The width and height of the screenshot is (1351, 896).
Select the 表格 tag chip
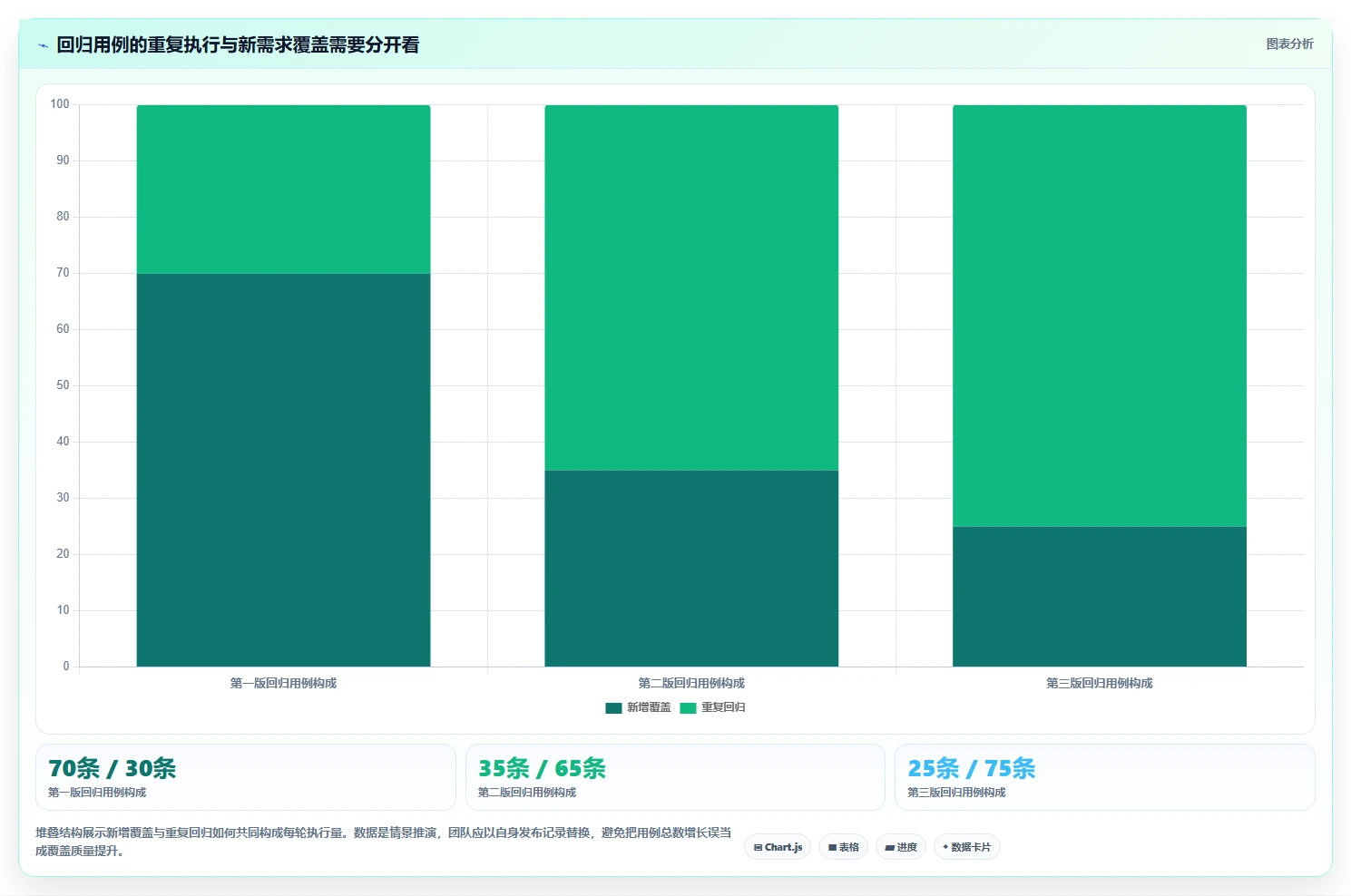click(x=843, y=847)
